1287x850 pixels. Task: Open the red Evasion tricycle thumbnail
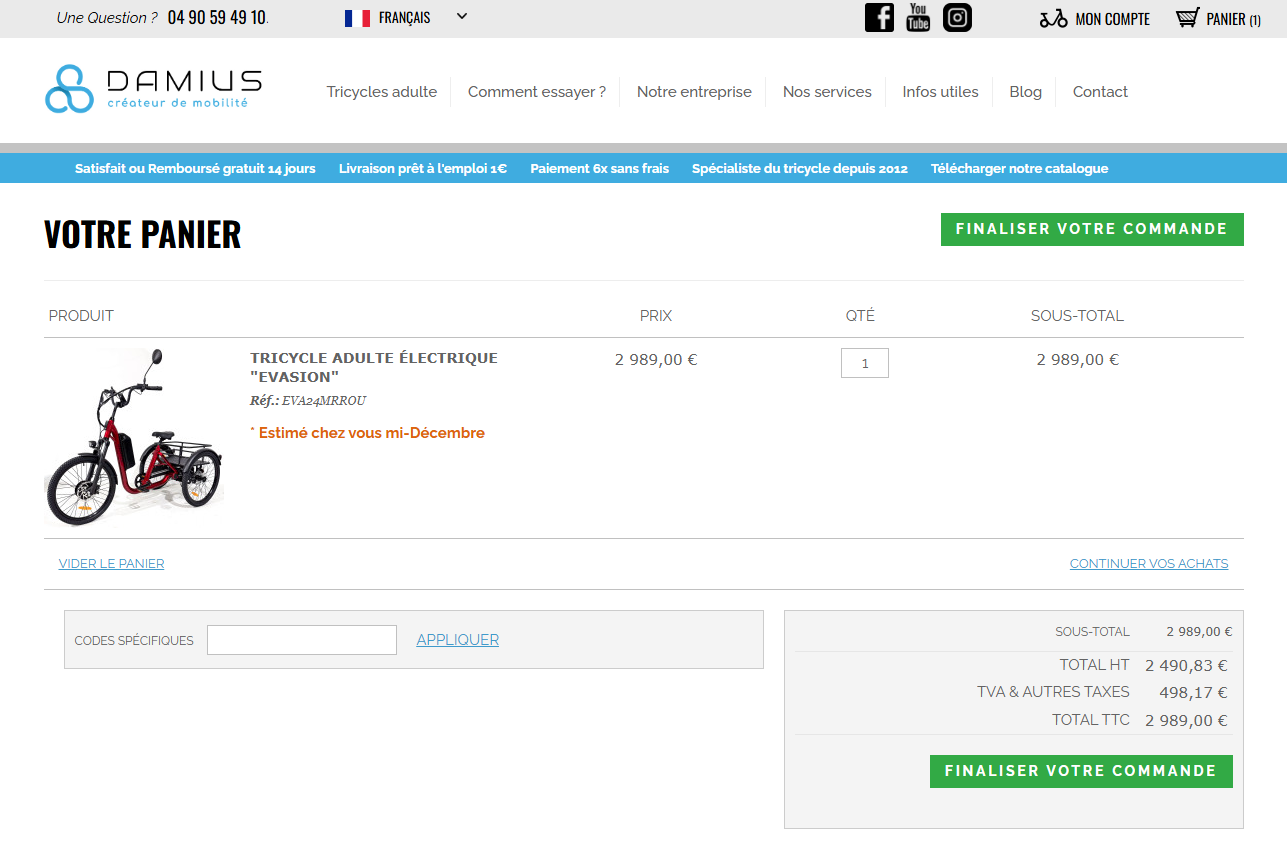coord(134,437)
